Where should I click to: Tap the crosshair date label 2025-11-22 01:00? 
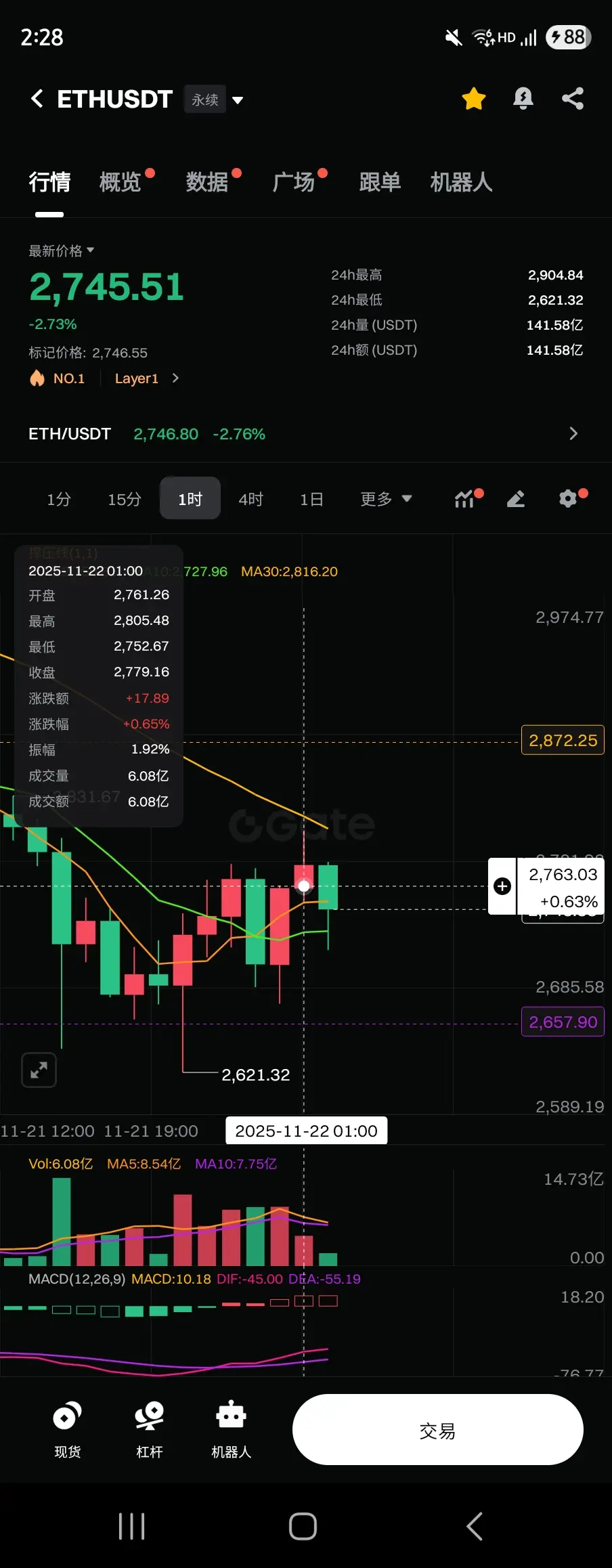click(306, 1131)
